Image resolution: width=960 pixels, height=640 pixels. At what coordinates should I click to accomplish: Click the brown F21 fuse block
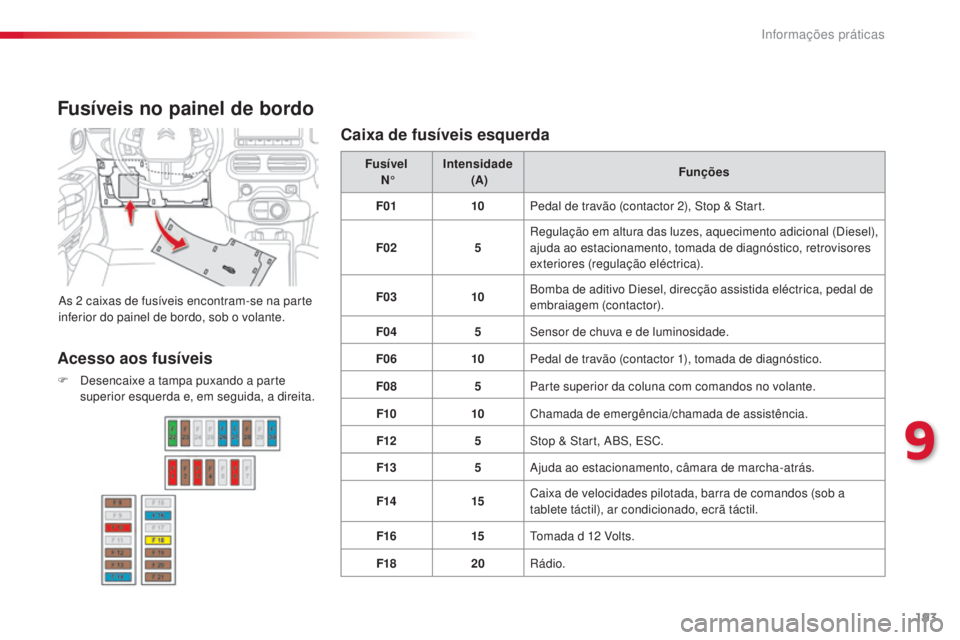point(158,577)
